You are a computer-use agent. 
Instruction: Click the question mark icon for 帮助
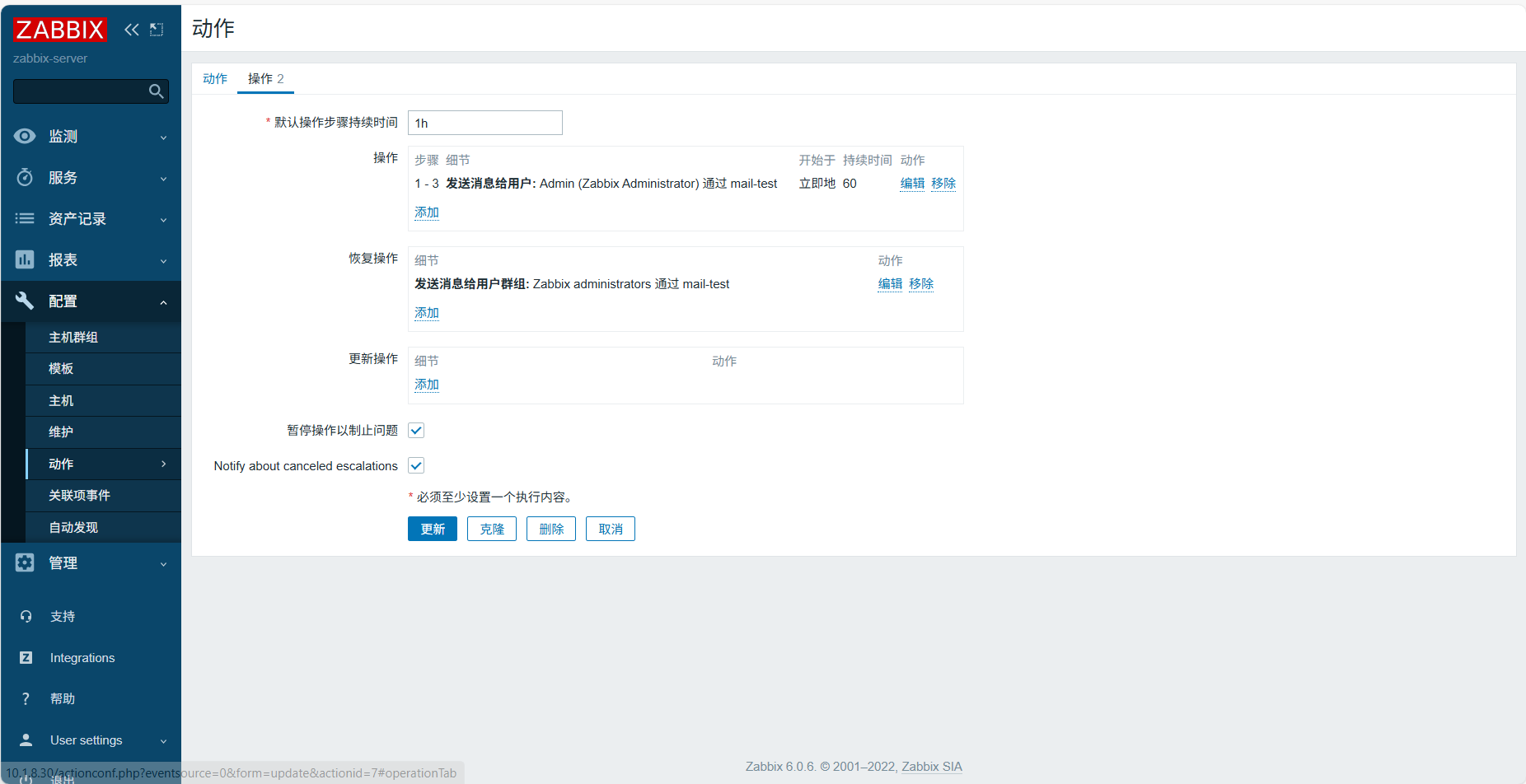click(26, 698)
